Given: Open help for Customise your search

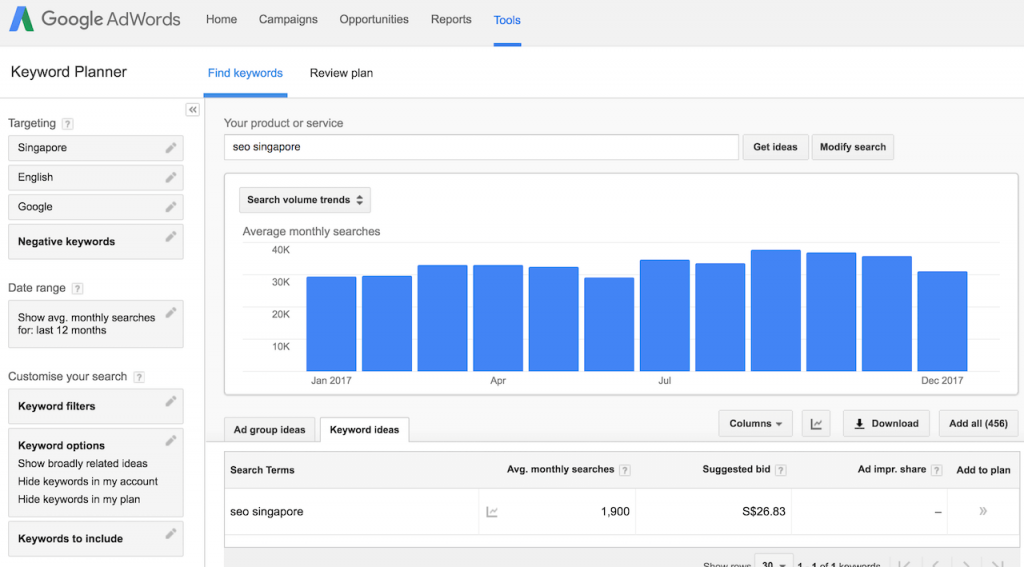Looking at the screenshot, I should click(x=138, y=377).
